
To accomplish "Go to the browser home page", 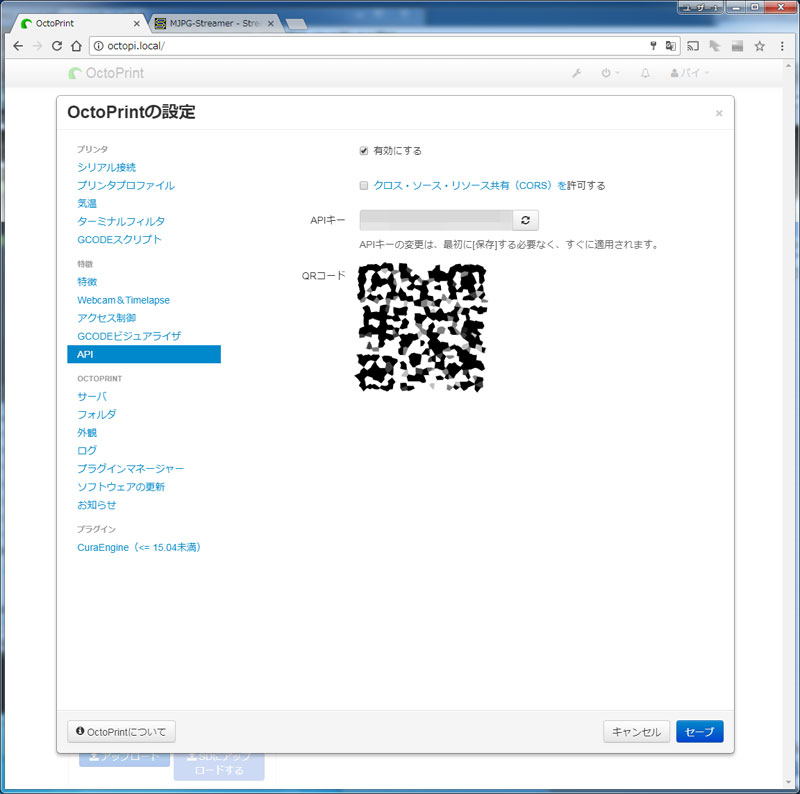I will pyautogui.click(x=76, y=46).
